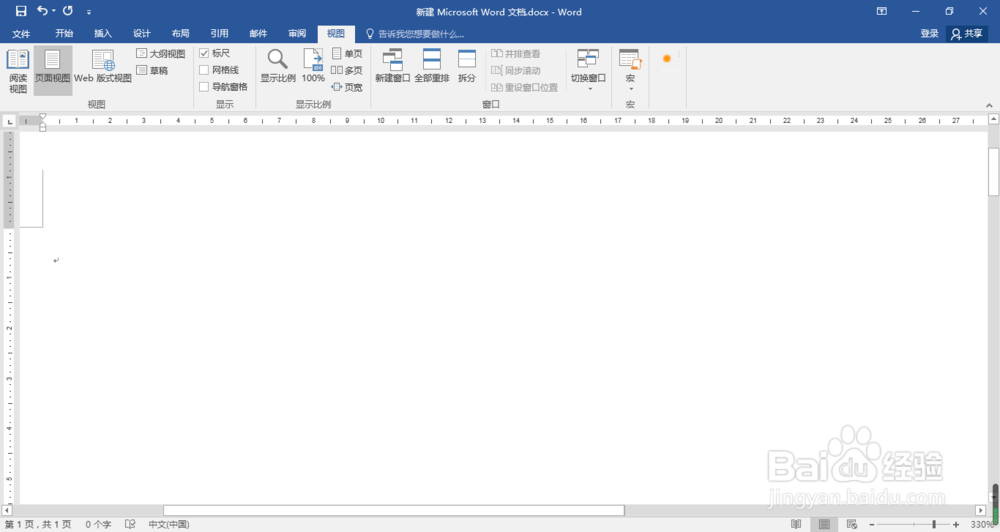Set zoom to 100%
The image size is (1000, 532).
pos(313,66)
